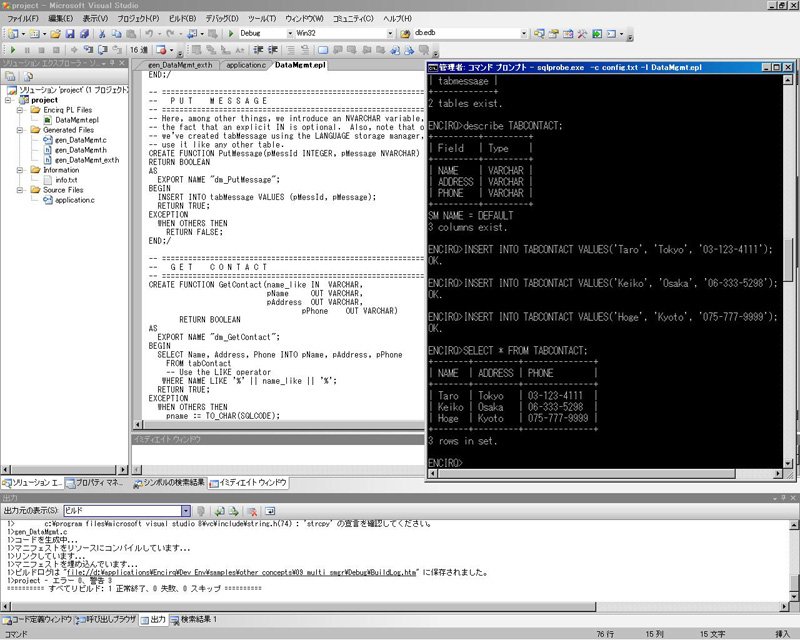Switch to the 検索結果 1 bottom tab
The width and height of the screenshot is (800, 640).
[x=194, y=620]
